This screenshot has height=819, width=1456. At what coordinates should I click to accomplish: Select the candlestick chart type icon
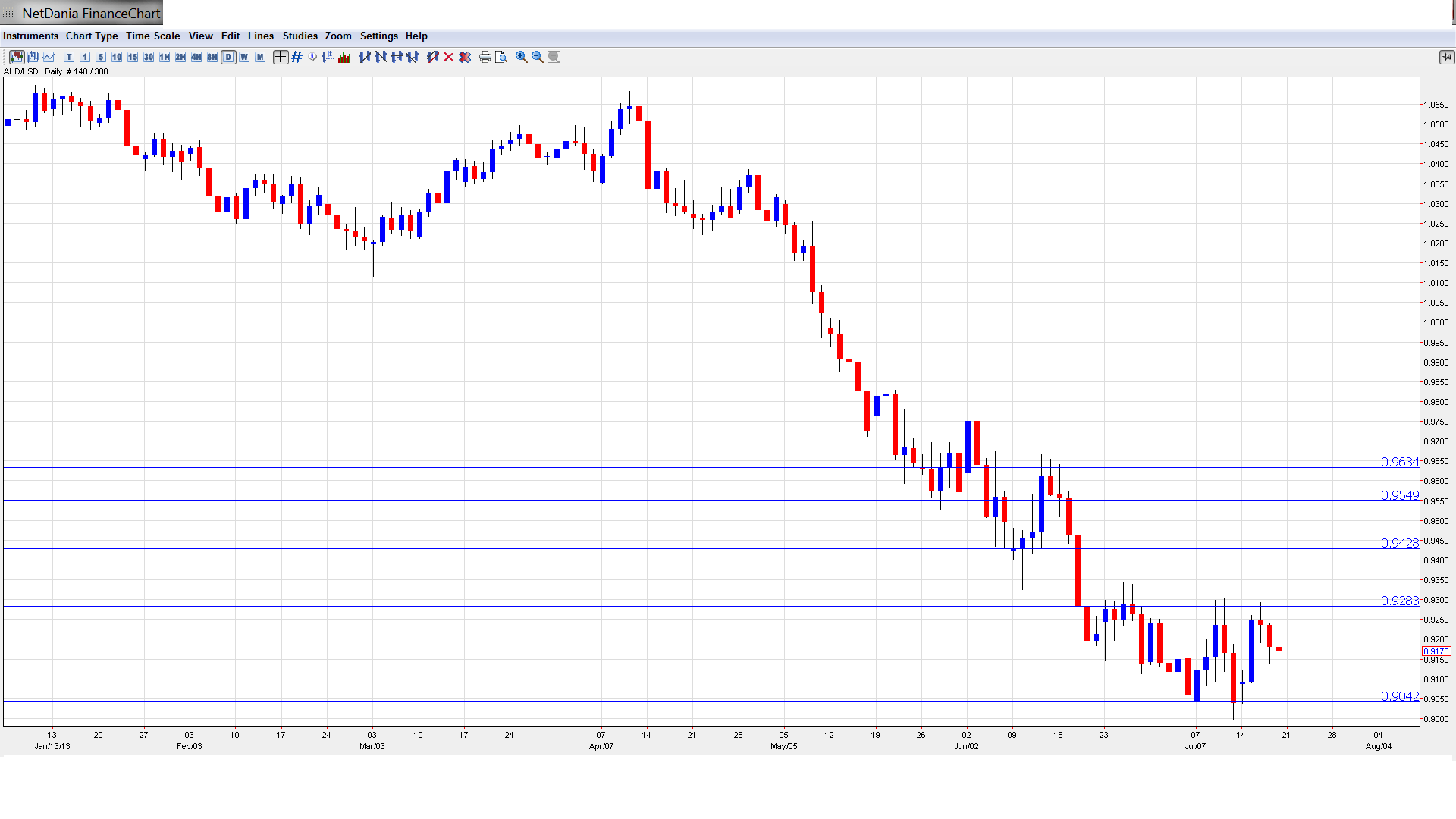tap(17, 57)
